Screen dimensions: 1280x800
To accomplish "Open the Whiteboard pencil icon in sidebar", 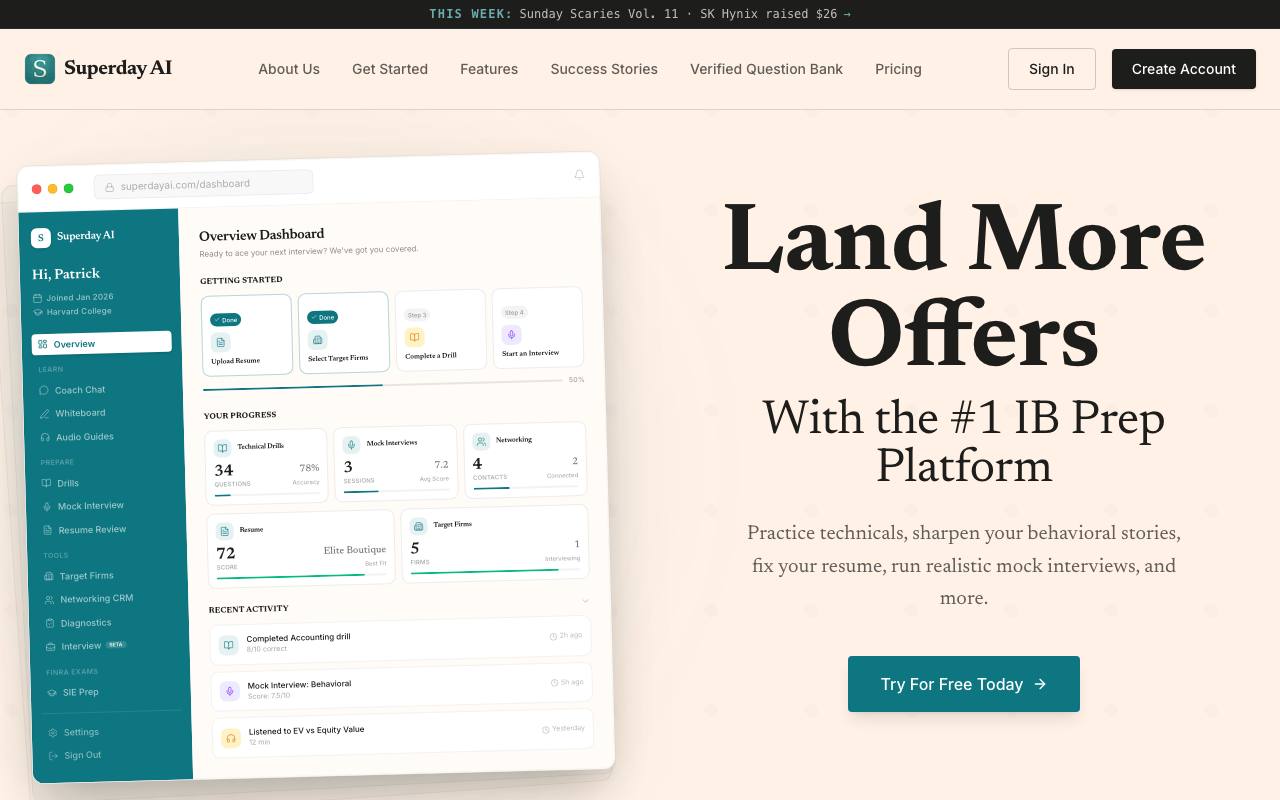I will pyautogui.click(x=44, y=414).
